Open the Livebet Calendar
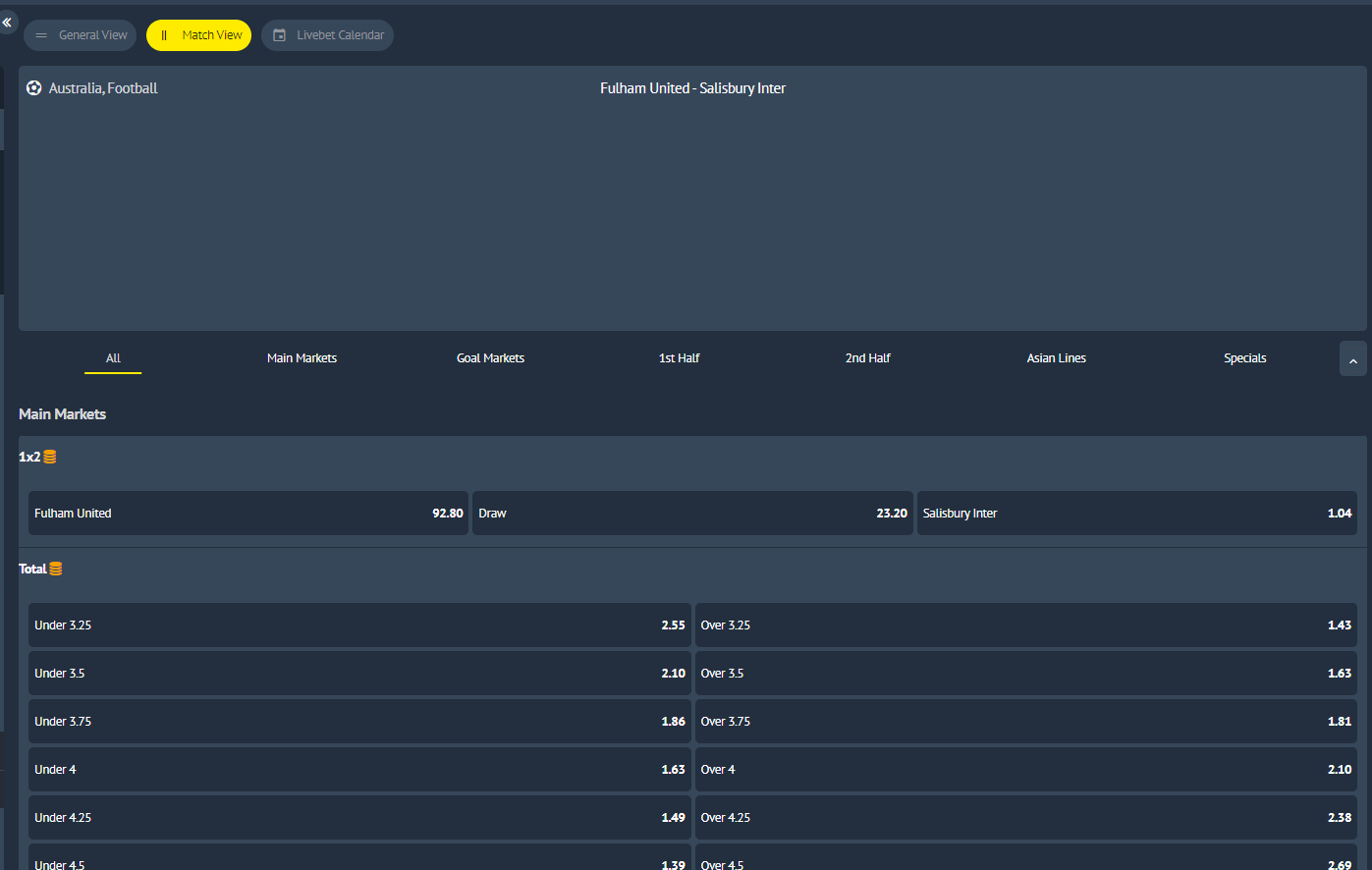Viewport: 1372px width, 870px height. pos(328,35)
